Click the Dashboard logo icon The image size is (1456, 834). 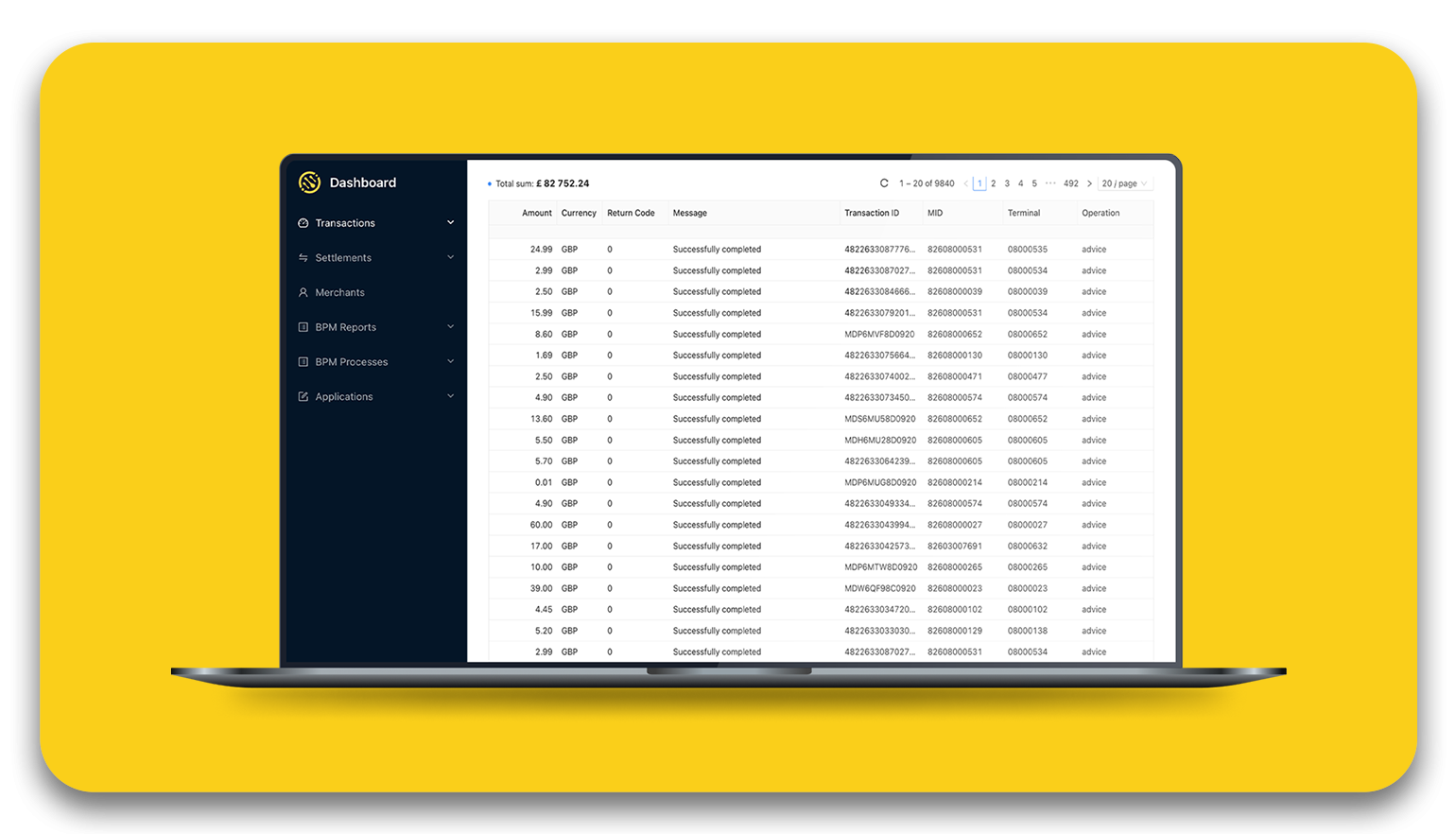tap(309, 182)
